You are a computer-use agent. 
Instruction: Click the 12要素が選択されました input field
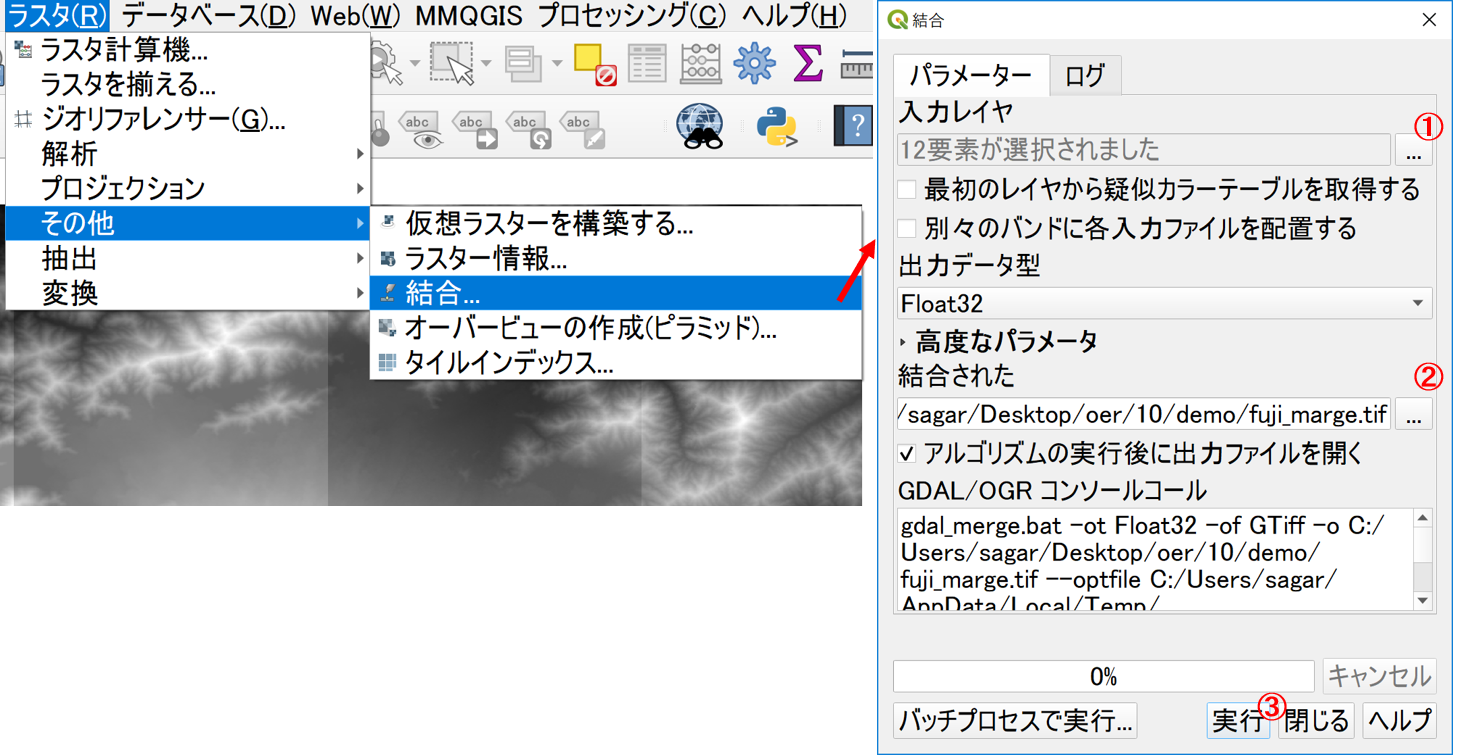(1144, 150)
